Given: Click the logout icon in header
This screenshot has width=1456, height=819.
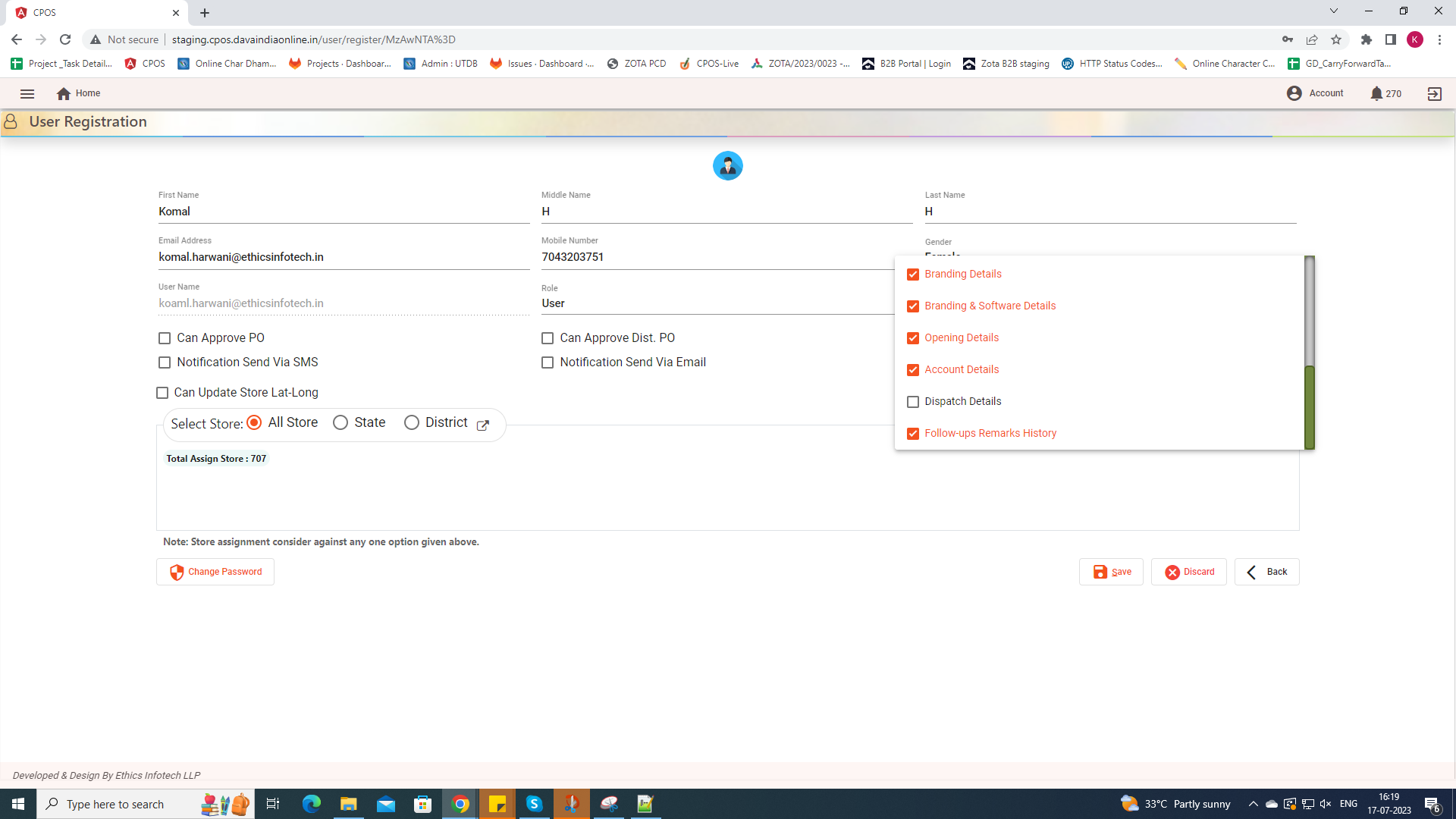Looking at the screenshot, I should pos(1434,94).
